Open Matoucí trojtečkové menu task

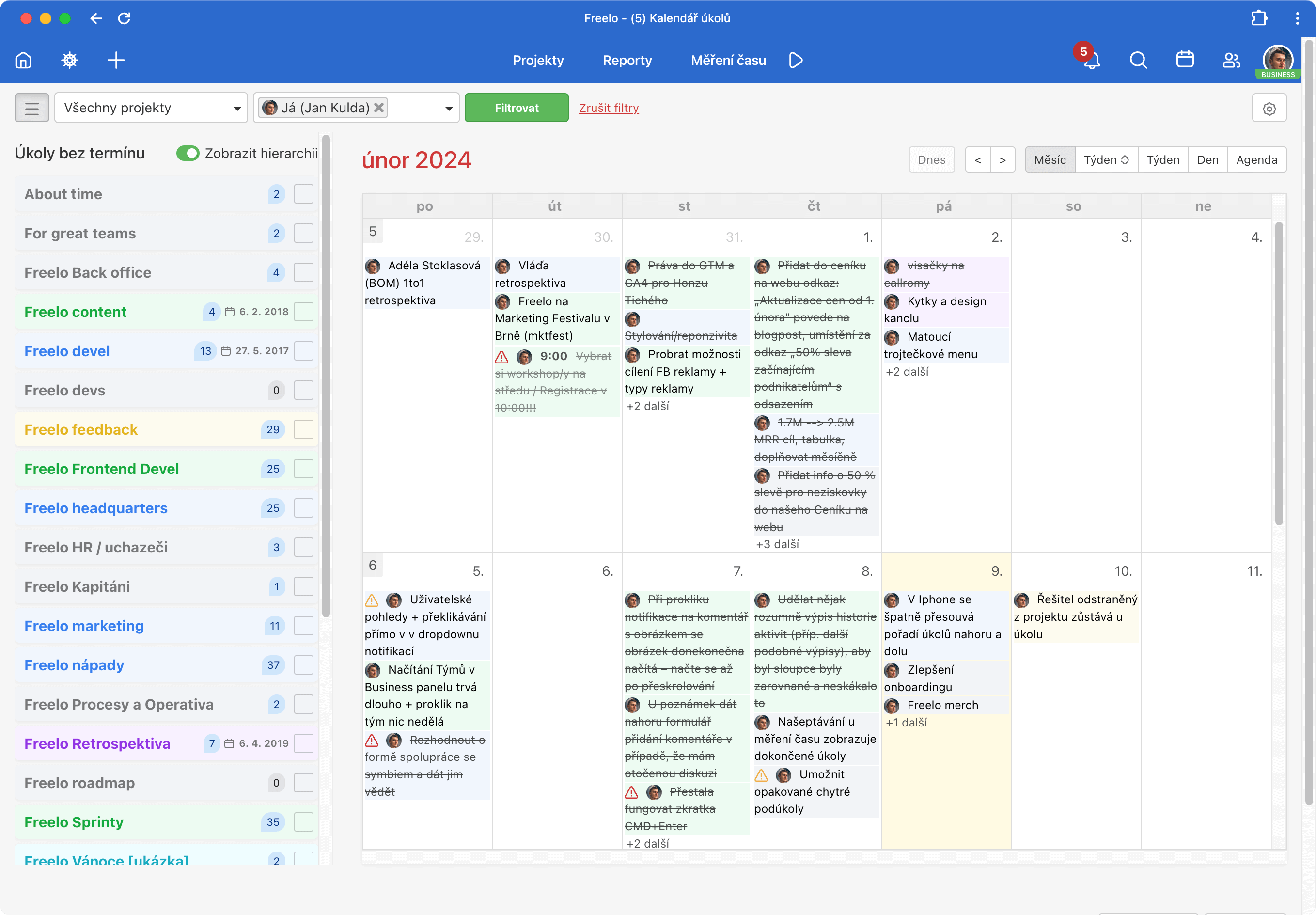[946, 345]
